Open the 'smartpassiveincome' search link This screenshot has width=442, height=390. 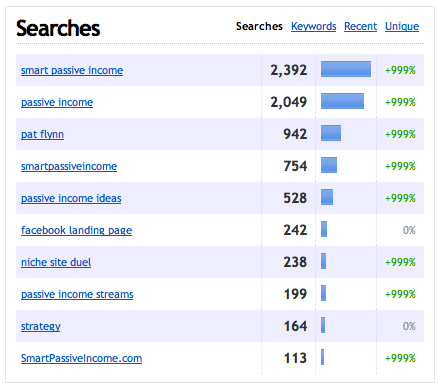click(69, 166)
